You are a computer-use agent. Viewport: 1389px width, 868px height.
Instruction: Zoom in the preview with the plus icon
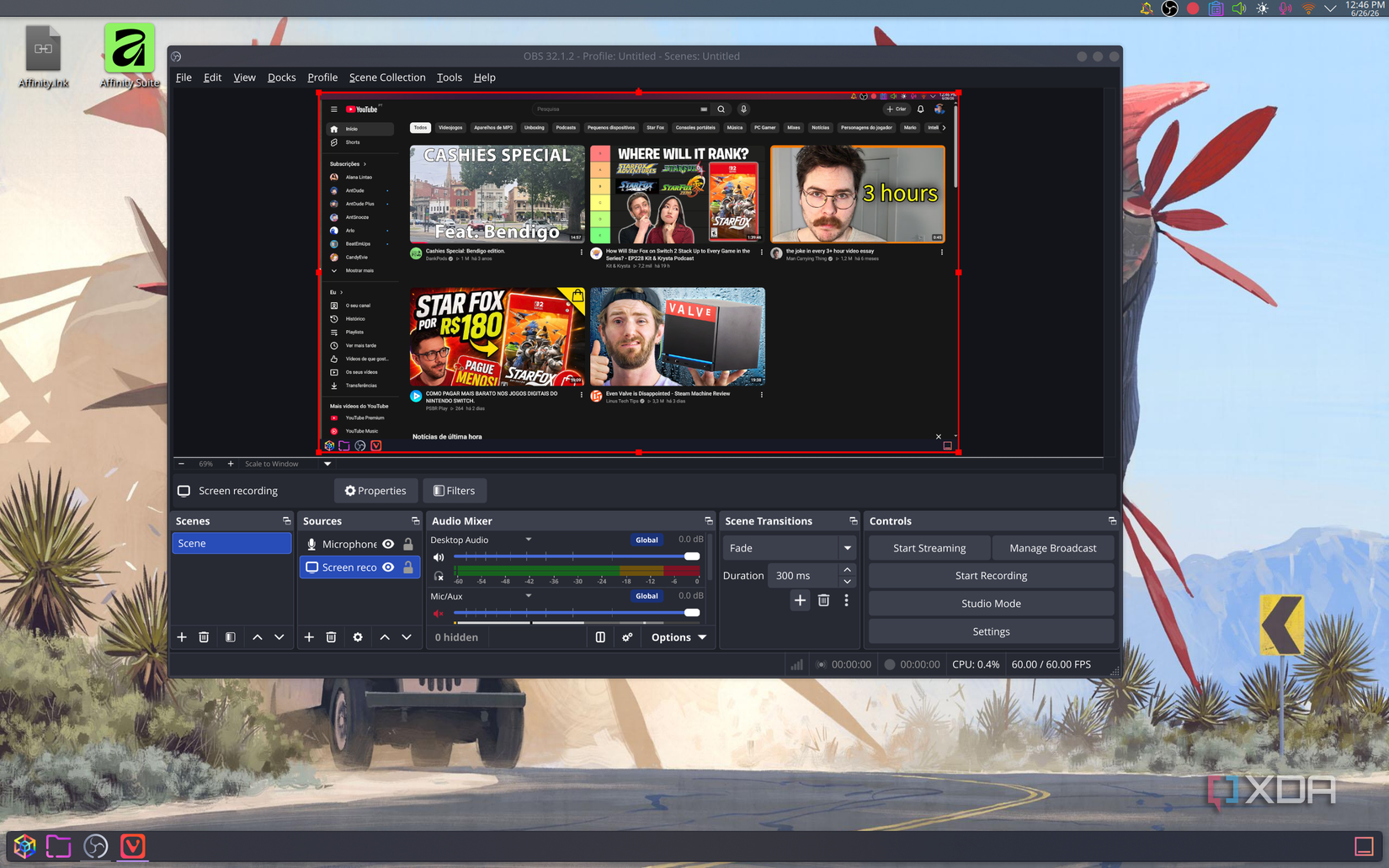coord(231,464)
